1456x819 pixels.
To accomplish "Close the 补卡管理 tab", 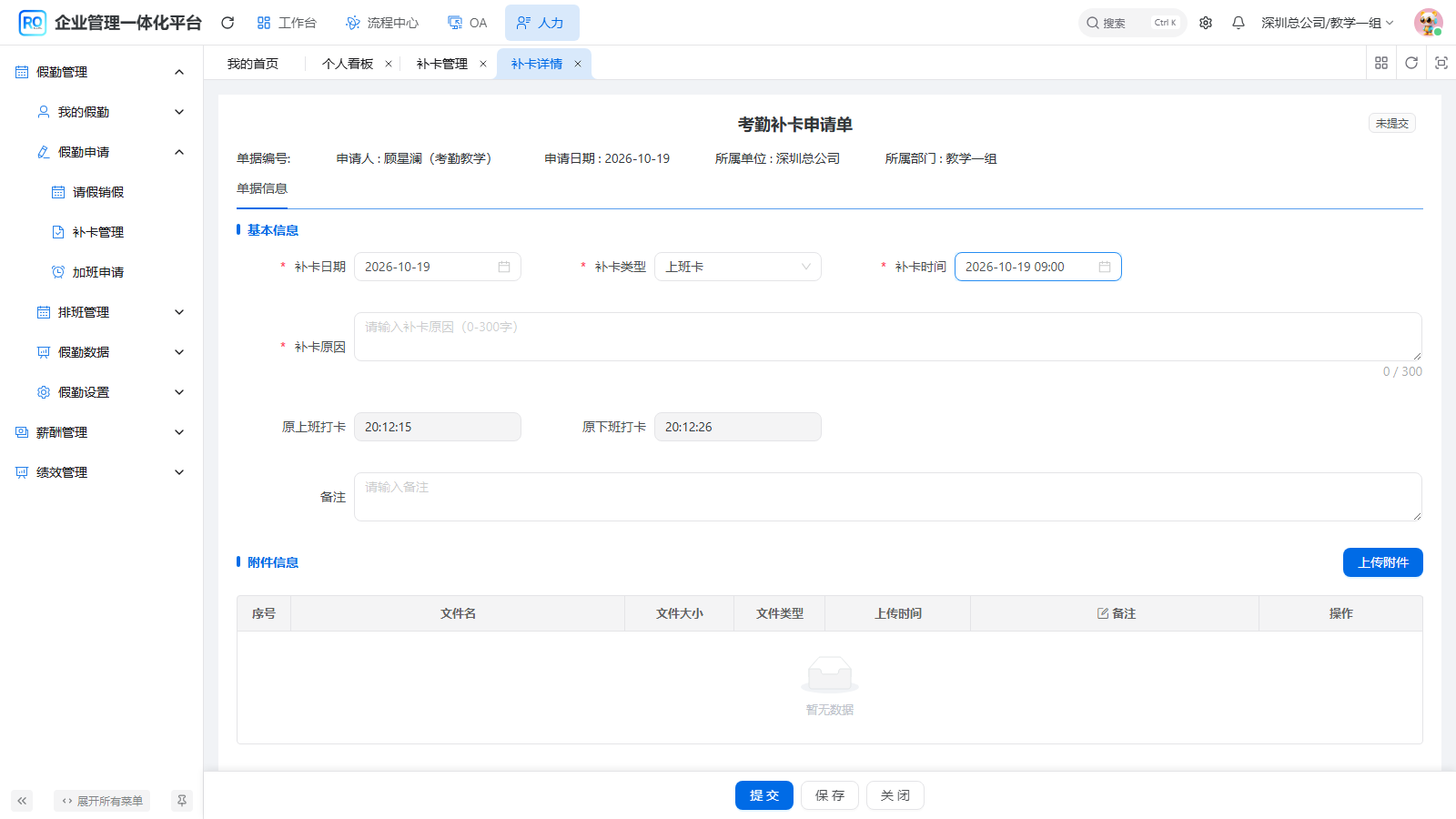I will (x=483, y=64).
